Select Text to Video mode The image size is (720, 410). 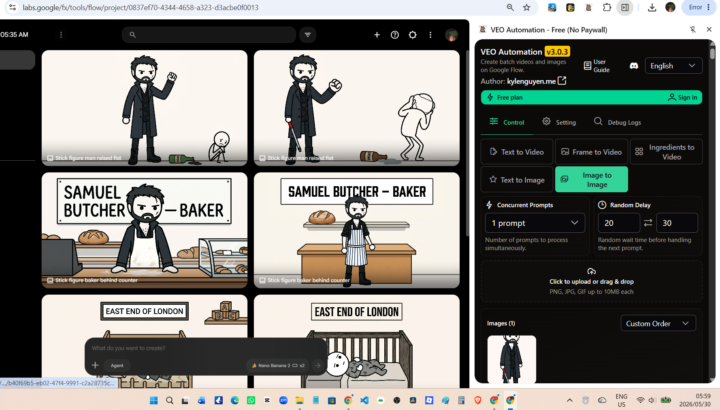[x=517, y=152]
